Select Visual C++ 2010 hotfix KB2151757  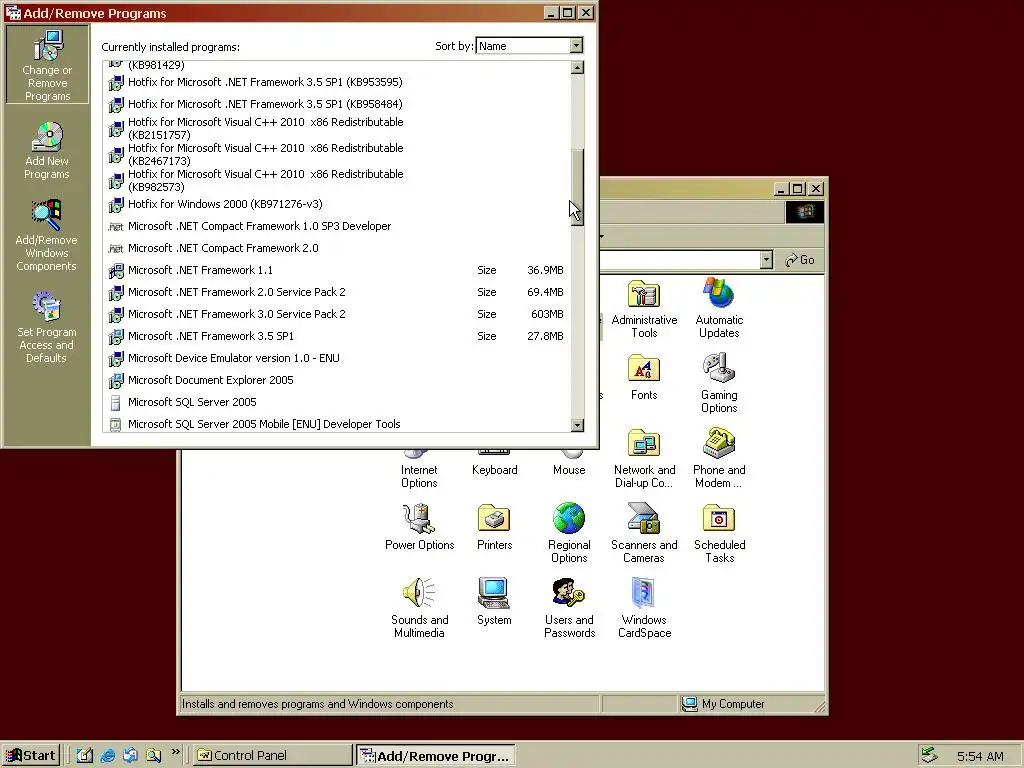[x=337, y=128]
